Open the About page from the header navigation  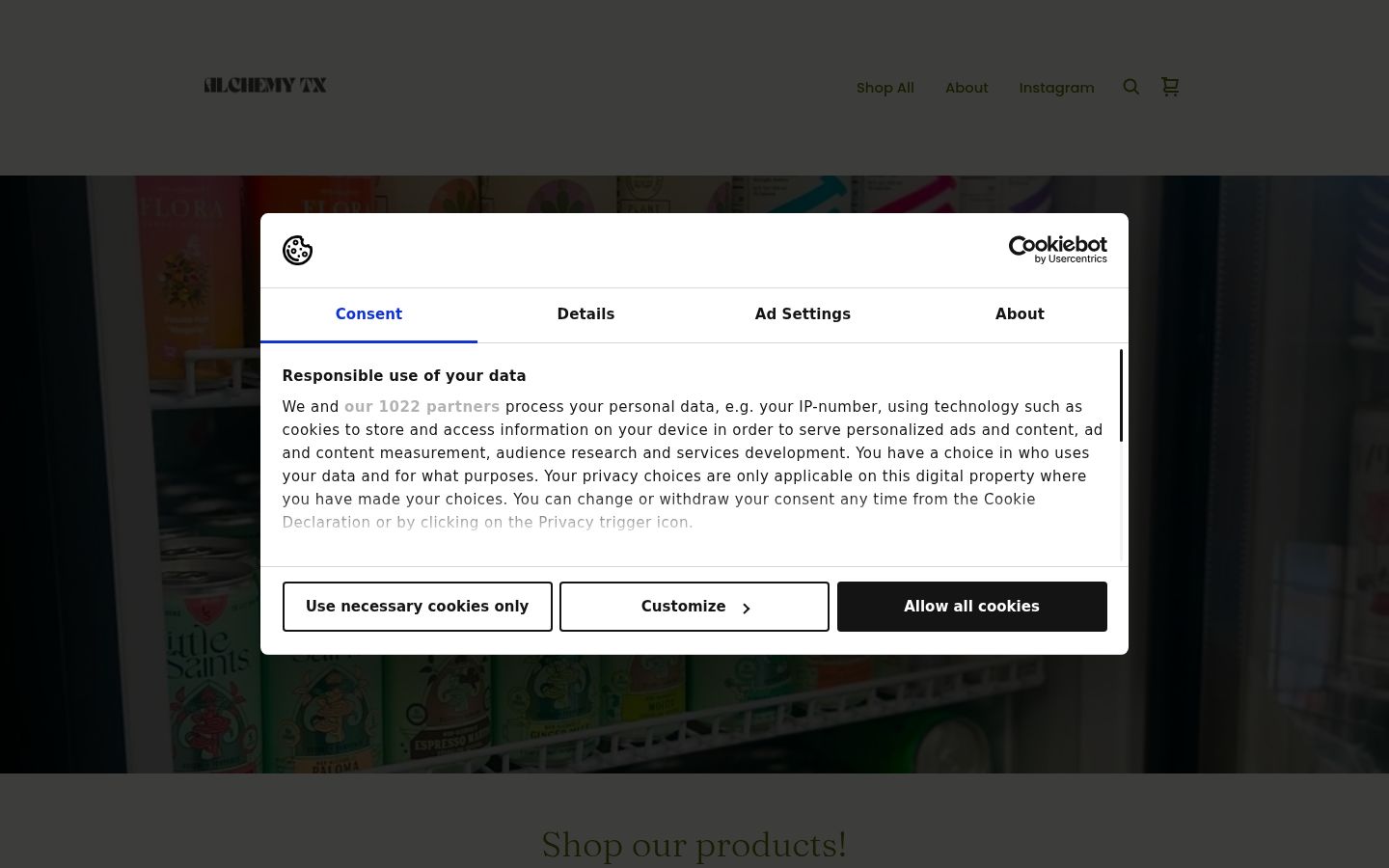coord(967,88)
